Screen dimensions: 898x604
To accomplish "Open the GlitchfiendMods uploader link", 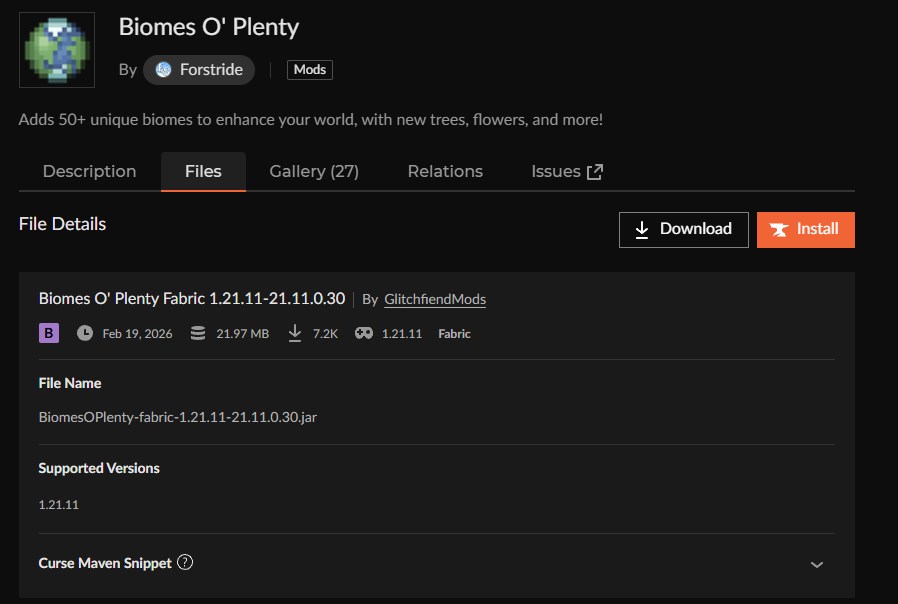I will (x=435, y=299).
